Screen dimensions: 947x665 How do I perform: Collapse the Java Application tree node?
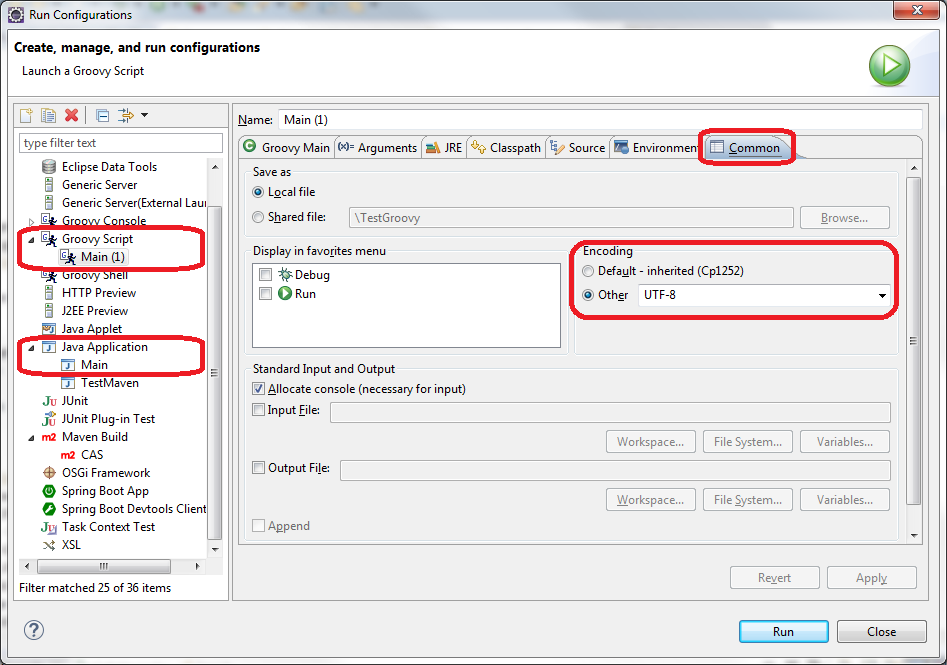pyautogui.click(x=31, y=348)
